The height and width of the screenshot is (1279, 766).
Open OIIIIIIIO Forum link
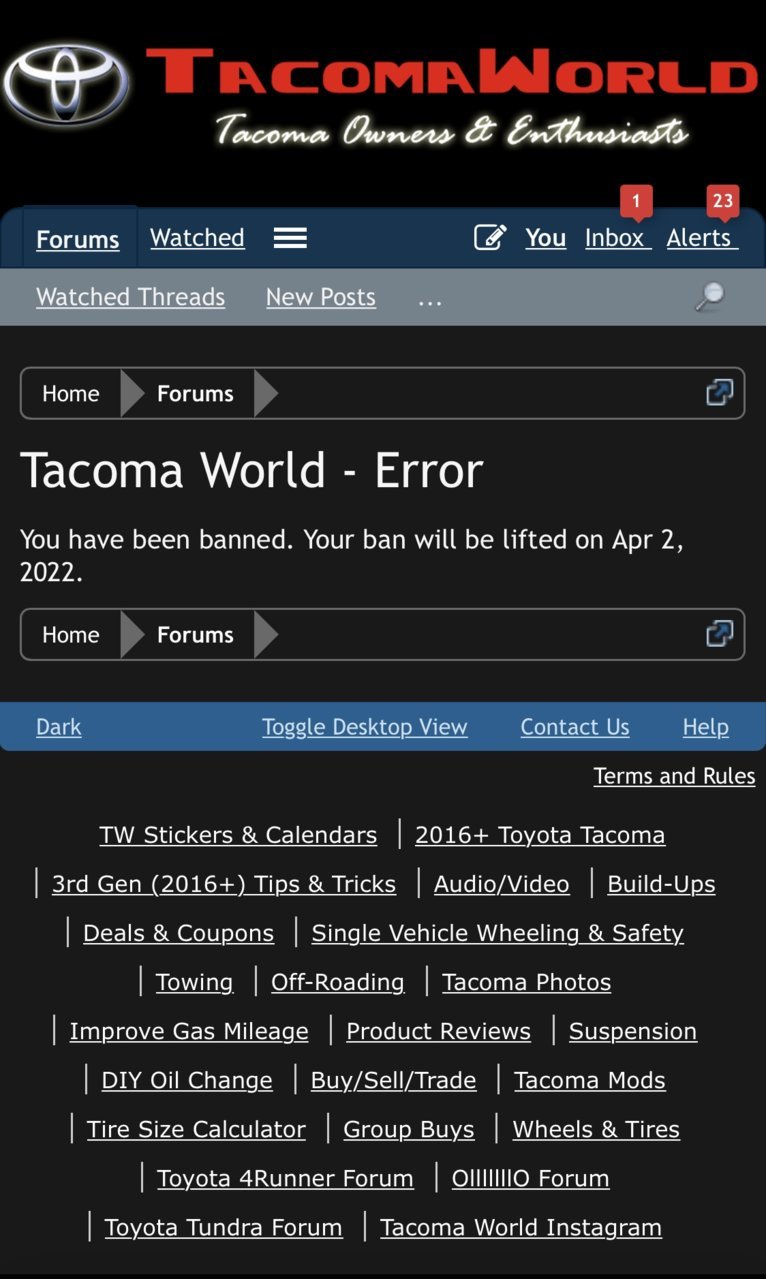[531, 1178]
